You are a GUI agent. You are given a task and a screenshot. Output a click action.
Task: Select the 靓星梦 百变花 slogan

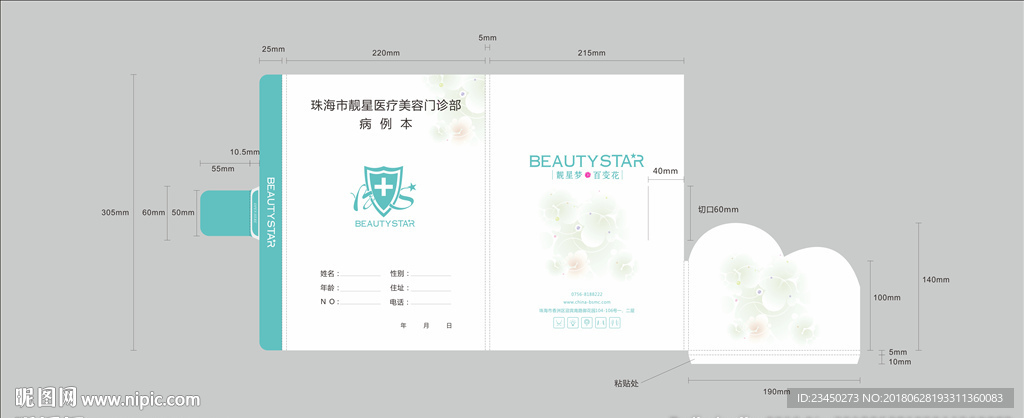tap(586, 176)
